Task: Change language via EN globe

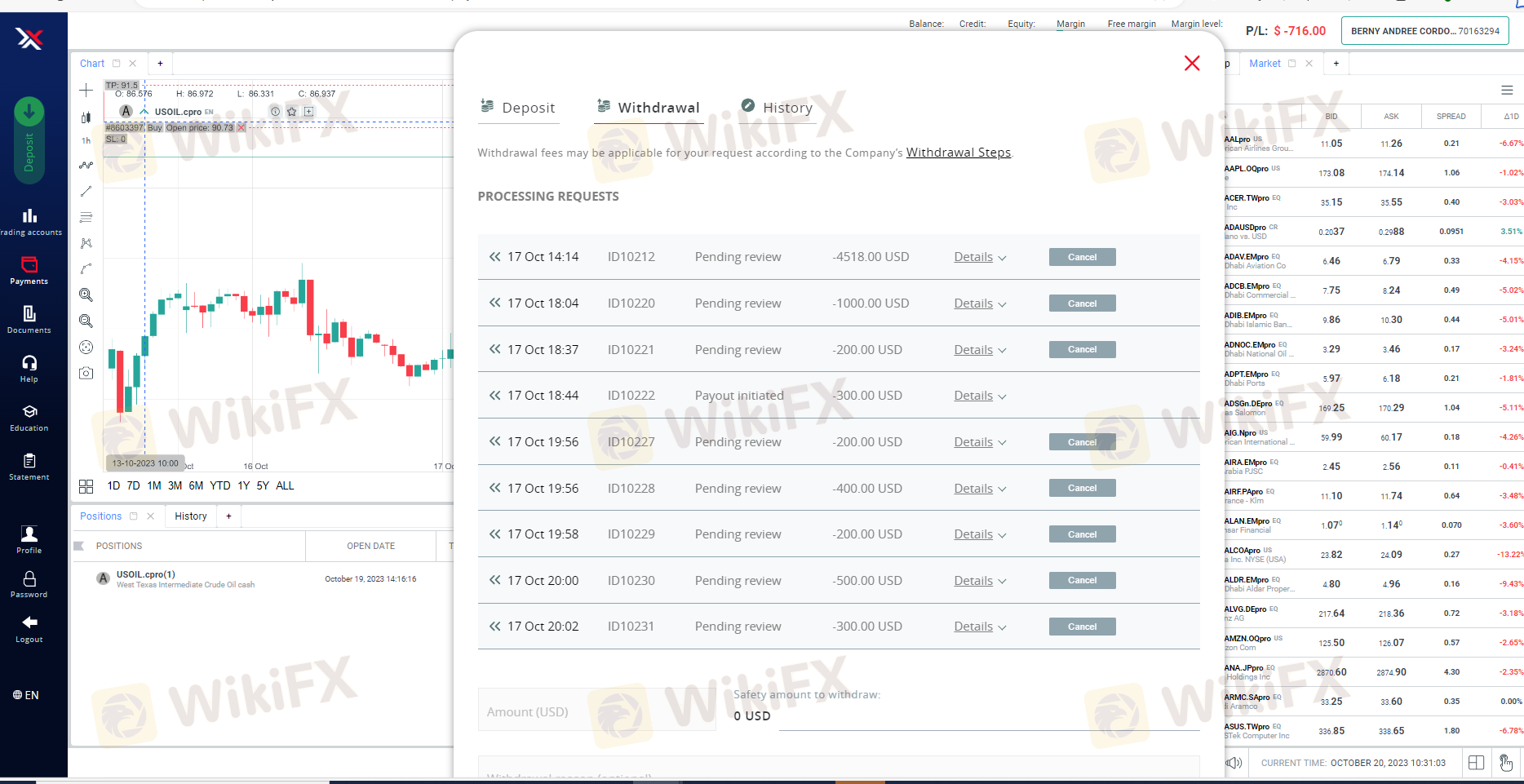Action: 26,695
